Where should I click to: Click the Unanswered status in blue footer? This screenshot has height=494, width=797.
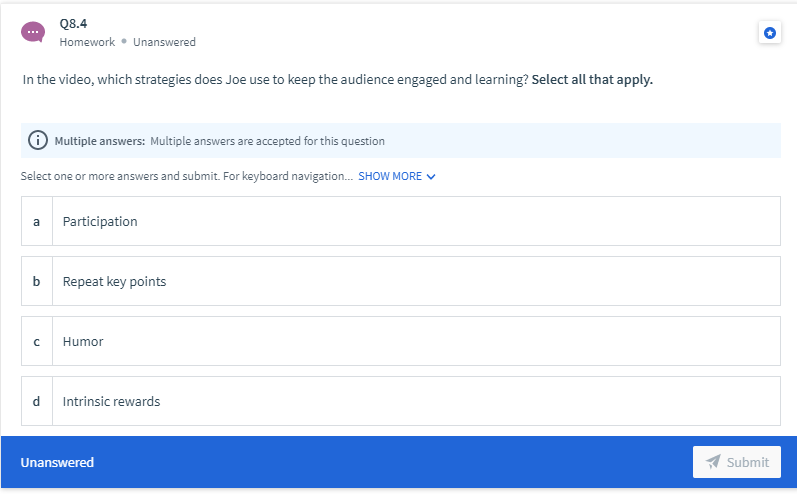(x=57, y=462)
